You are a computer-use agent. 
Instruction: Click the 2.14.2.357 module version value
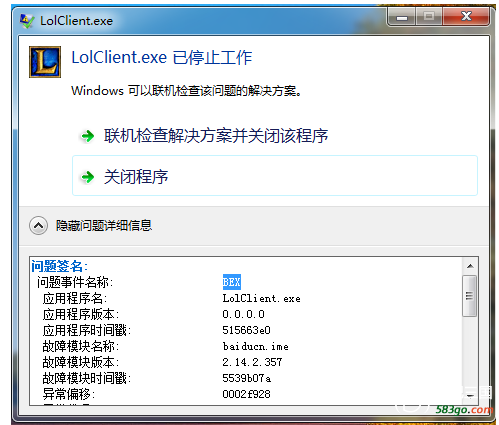(x=252, y=362)
